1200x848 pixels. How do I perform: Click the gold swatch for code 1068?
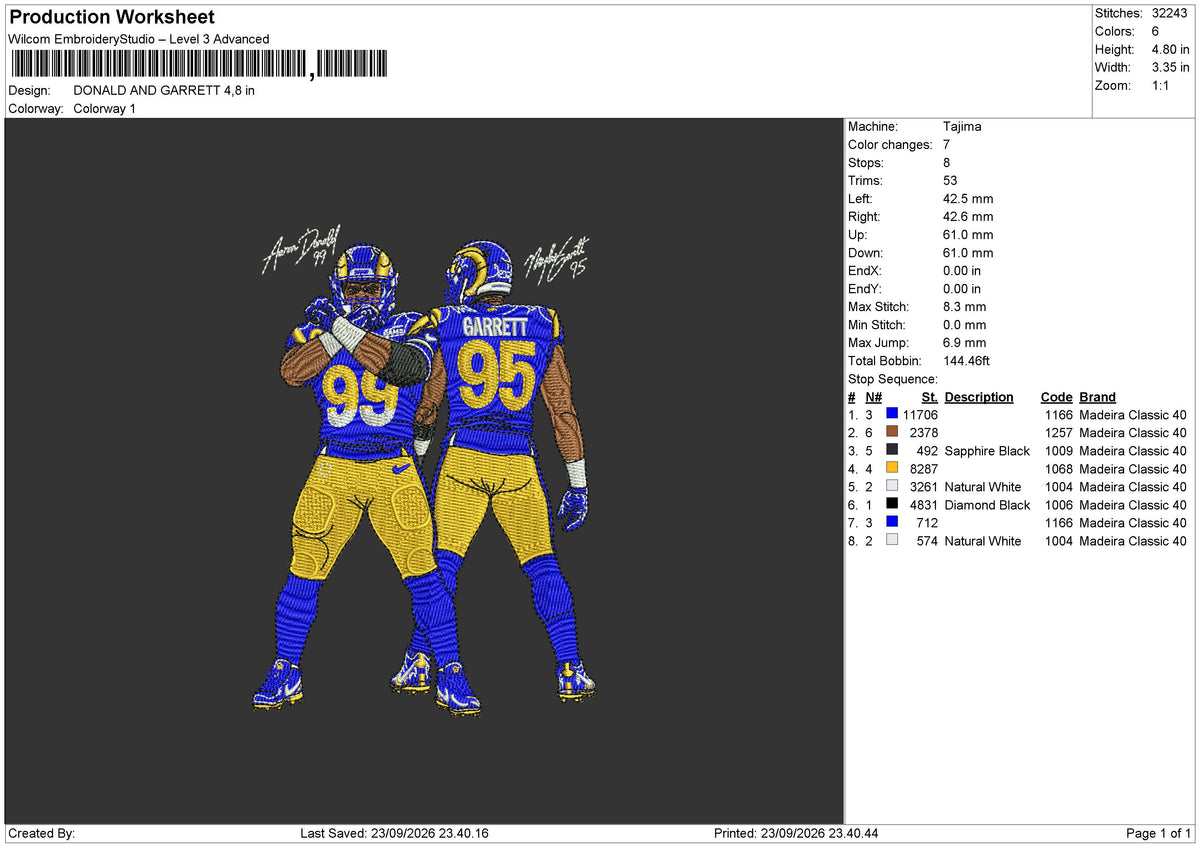point(892,468)
